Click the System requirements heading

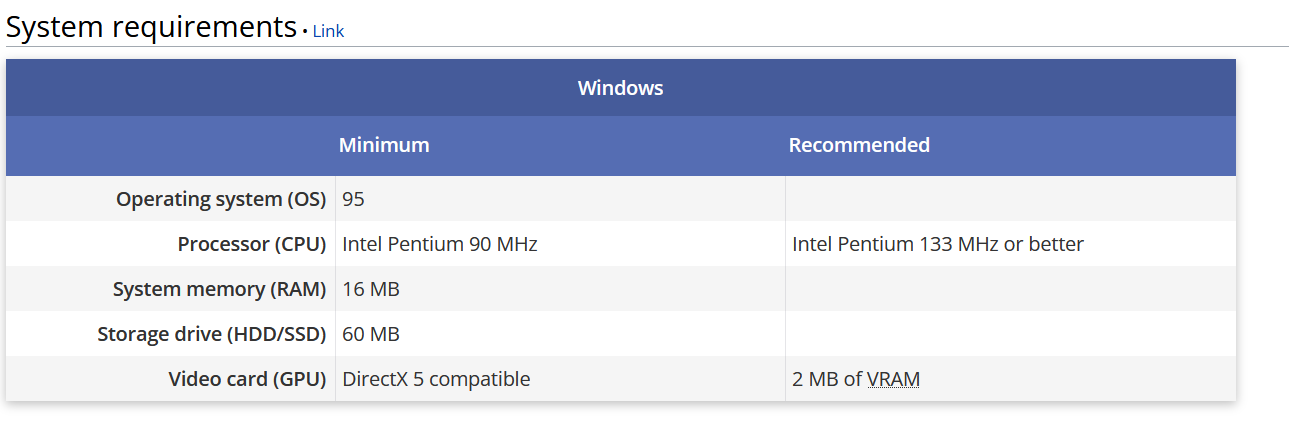151,27
